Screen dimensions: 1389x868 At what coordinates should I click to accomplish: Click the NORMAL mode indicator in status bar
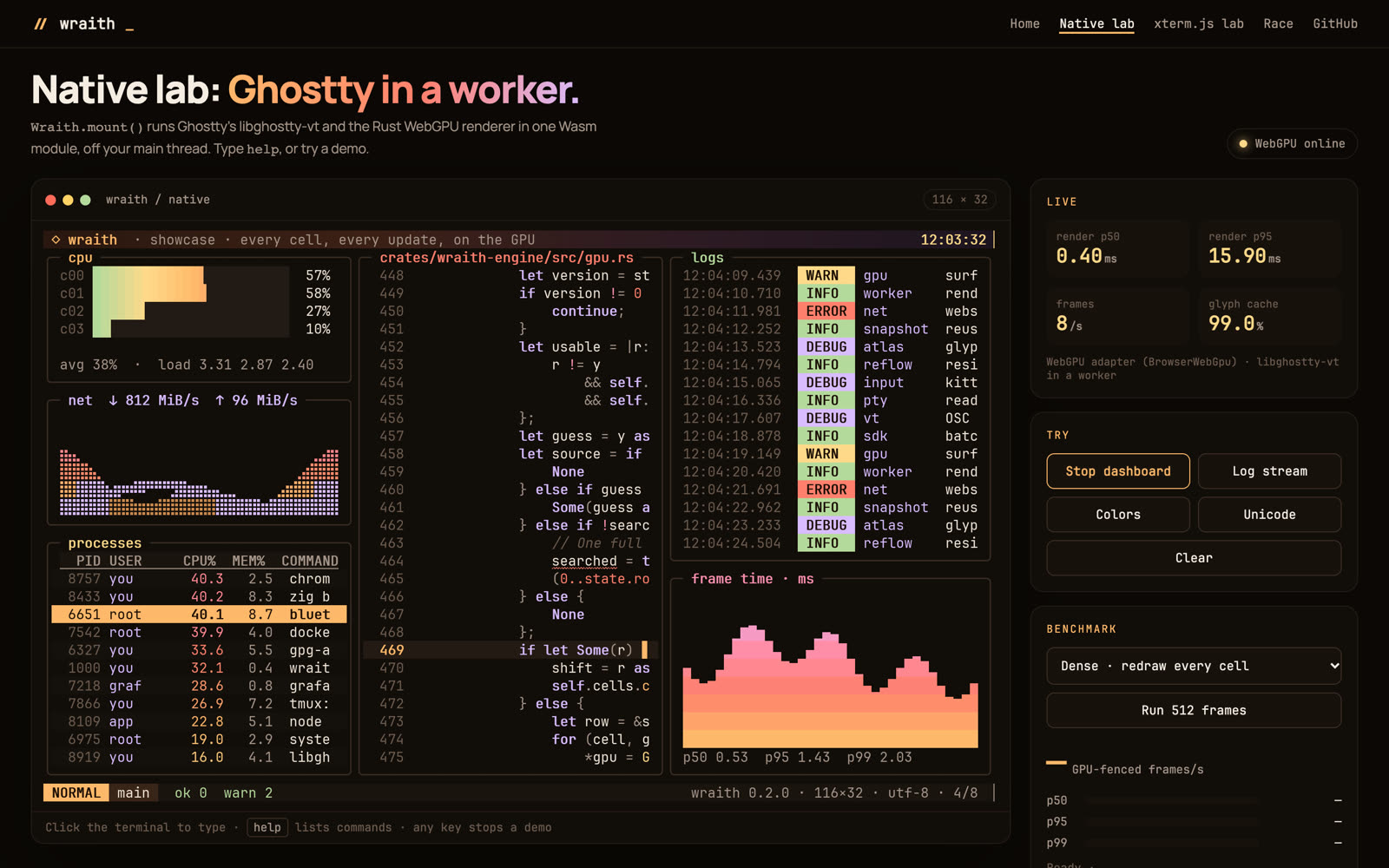tap(76, 793)
